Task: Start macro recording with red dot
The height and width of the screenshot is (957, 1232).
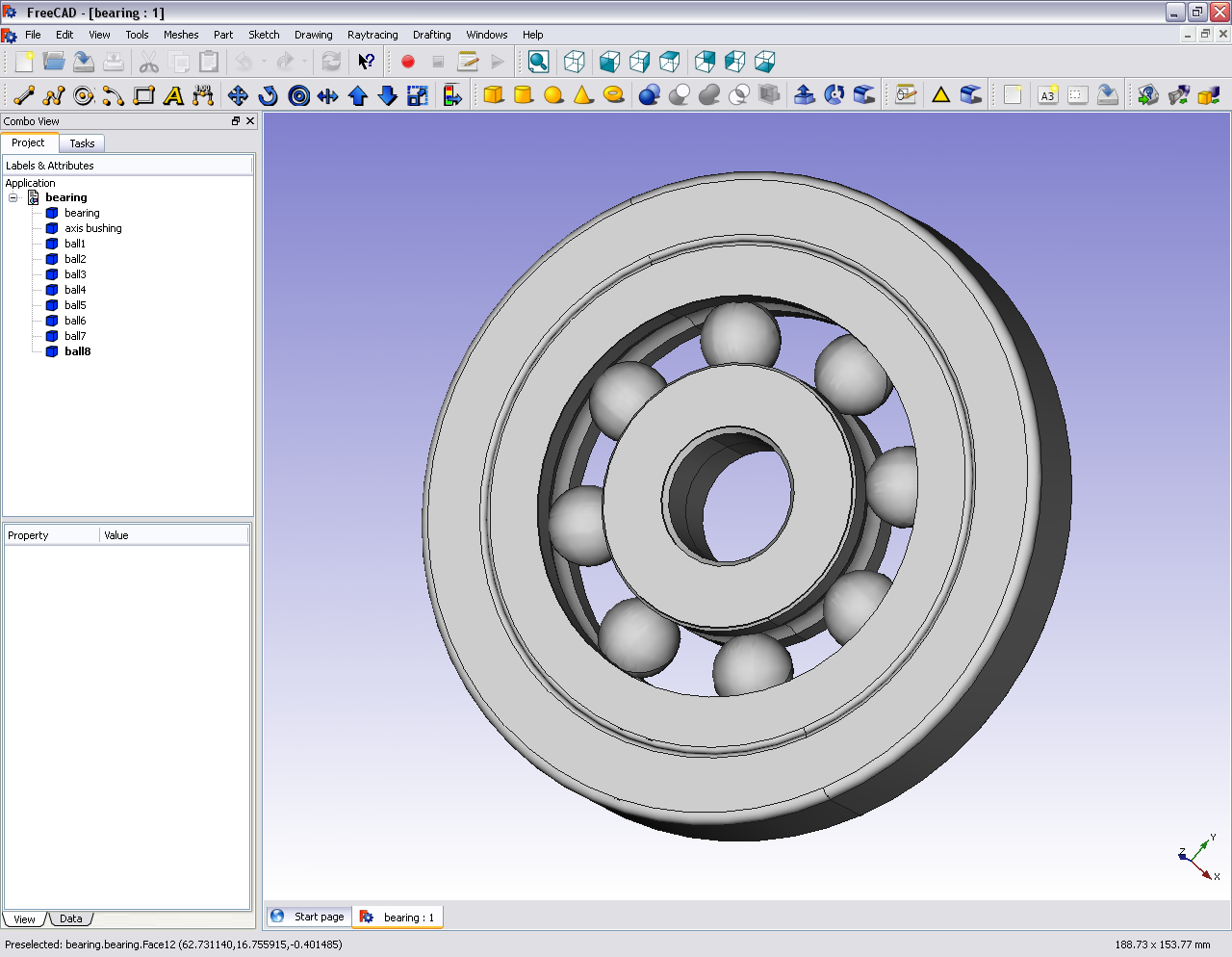Action: tap(408, 62)
